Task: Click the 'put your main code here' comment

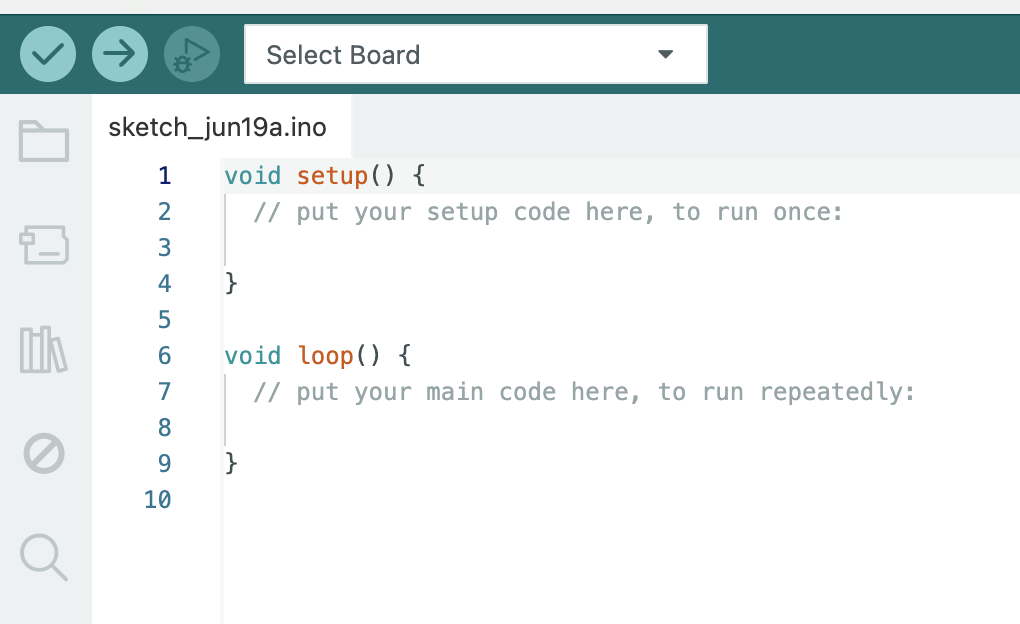Action: pos(585,392)
